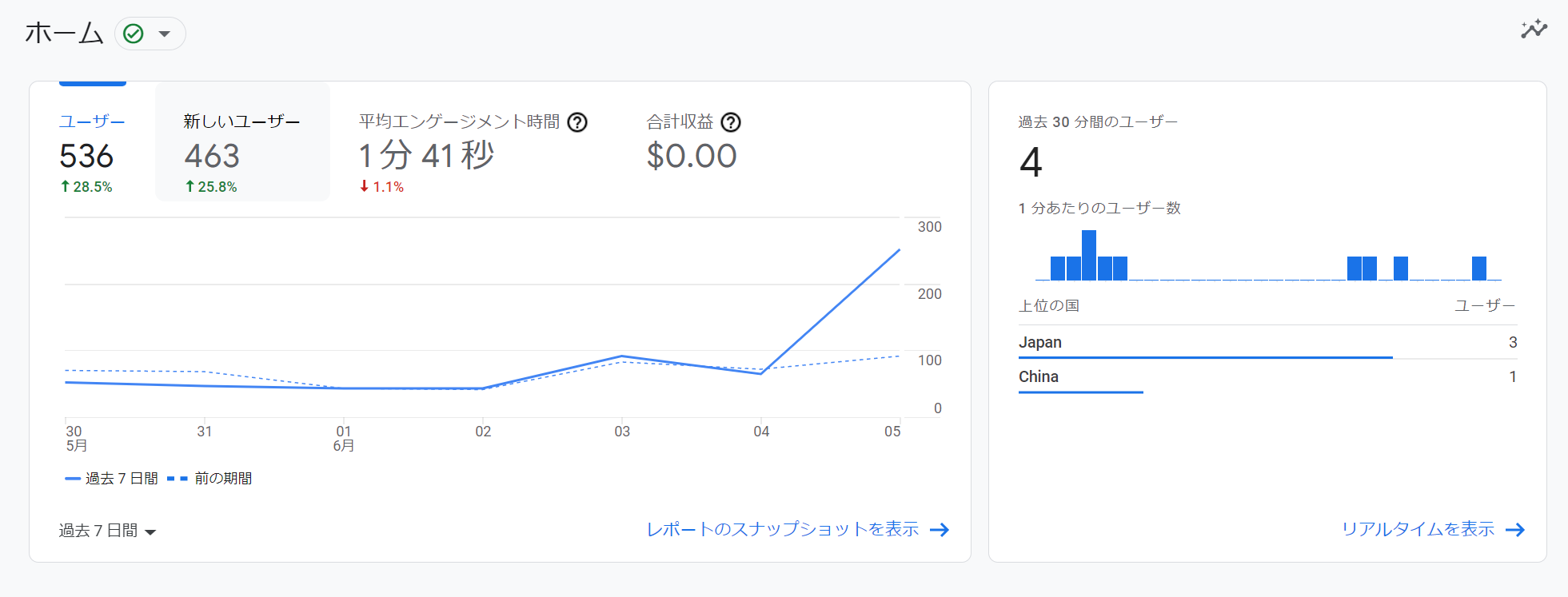Click the 1 分 41 秒 value
1568x597 pixels.
426,155
